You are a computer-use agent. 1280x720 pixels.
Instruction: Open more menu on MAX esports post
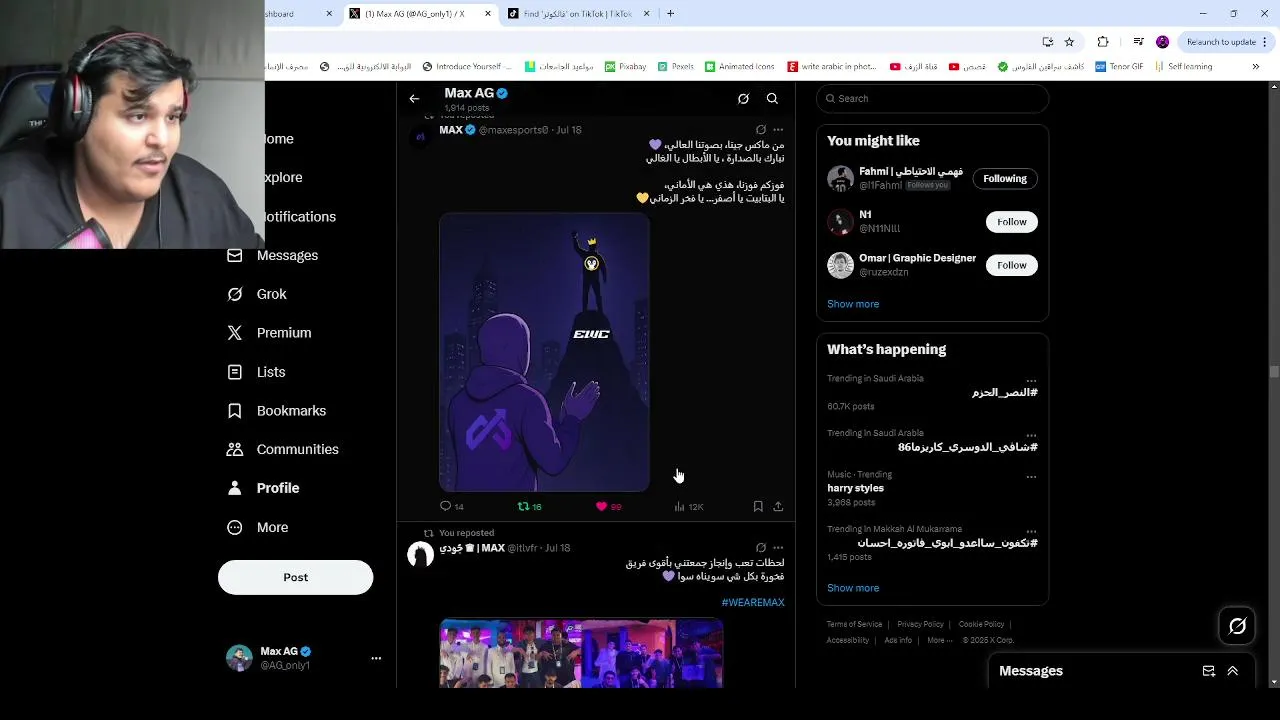point(778,130)
